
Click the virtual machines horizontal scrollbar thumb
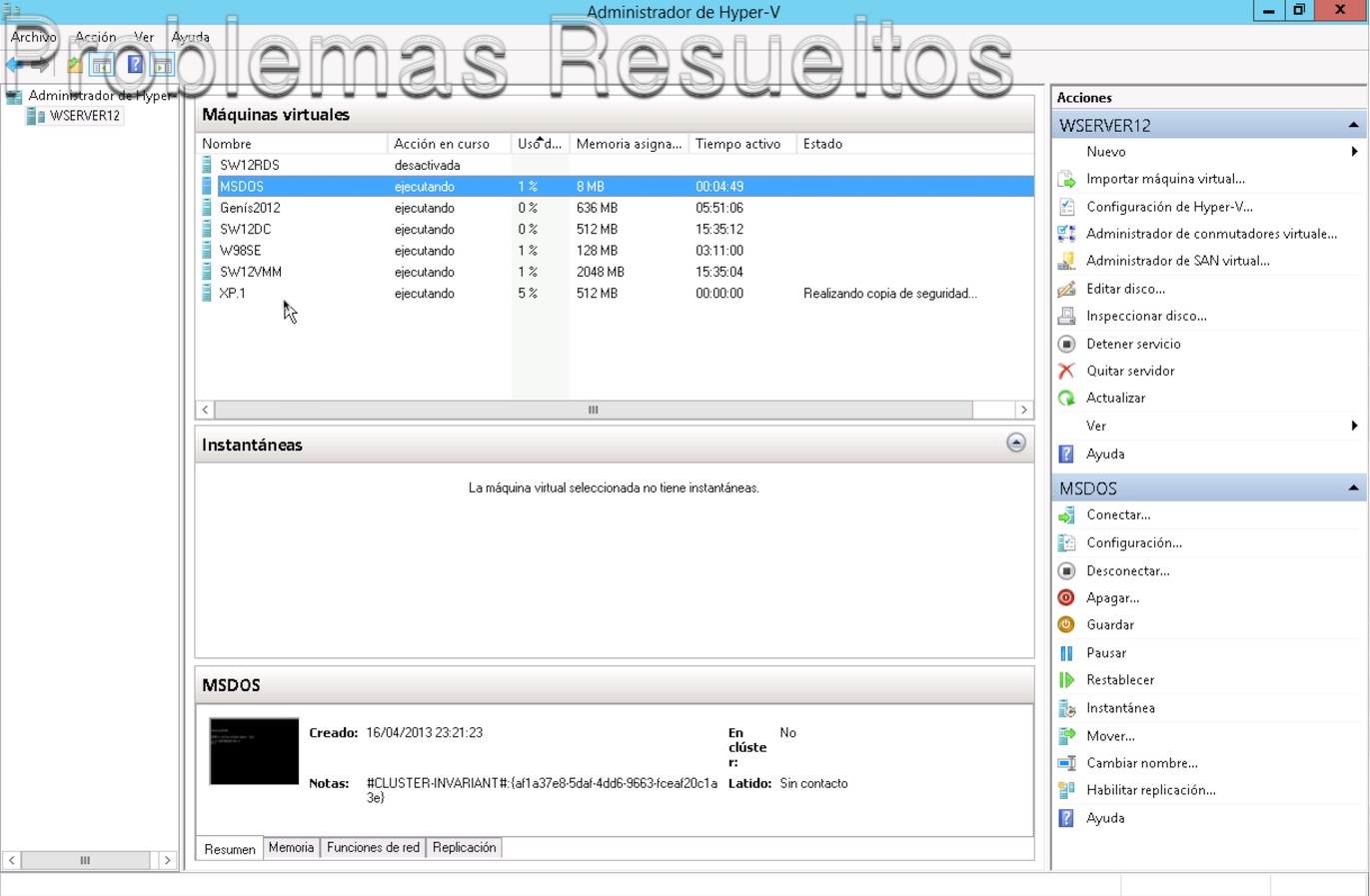(594, 410)
